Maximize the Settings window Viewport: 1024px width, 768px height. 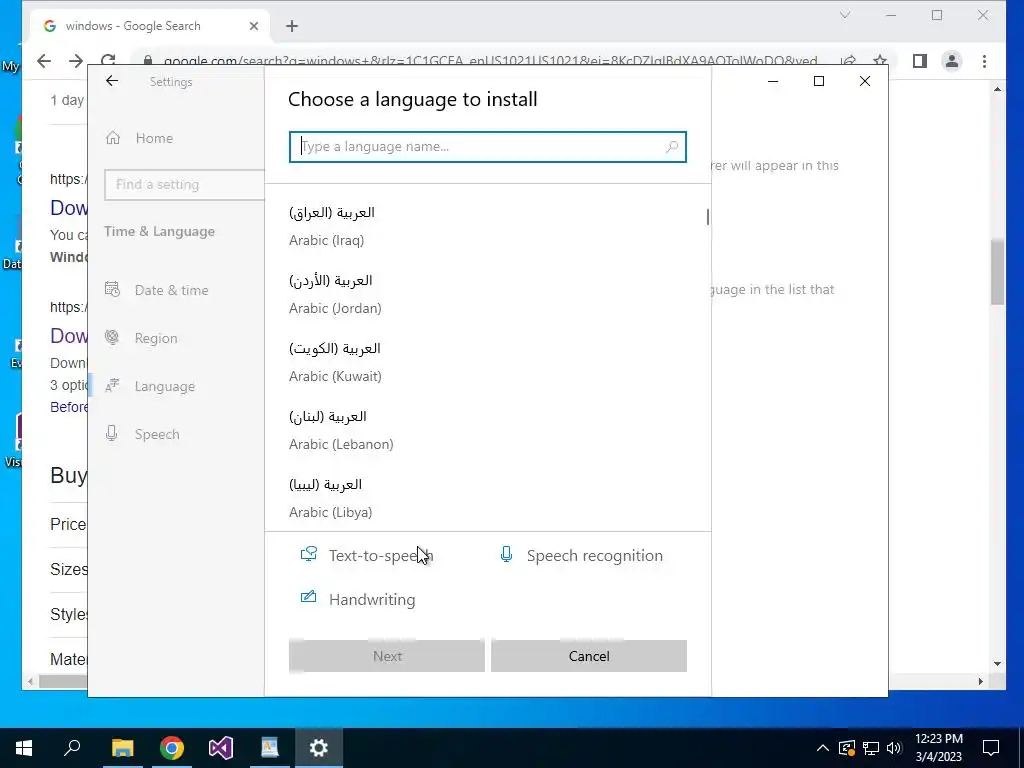click(x=819, y=81)
